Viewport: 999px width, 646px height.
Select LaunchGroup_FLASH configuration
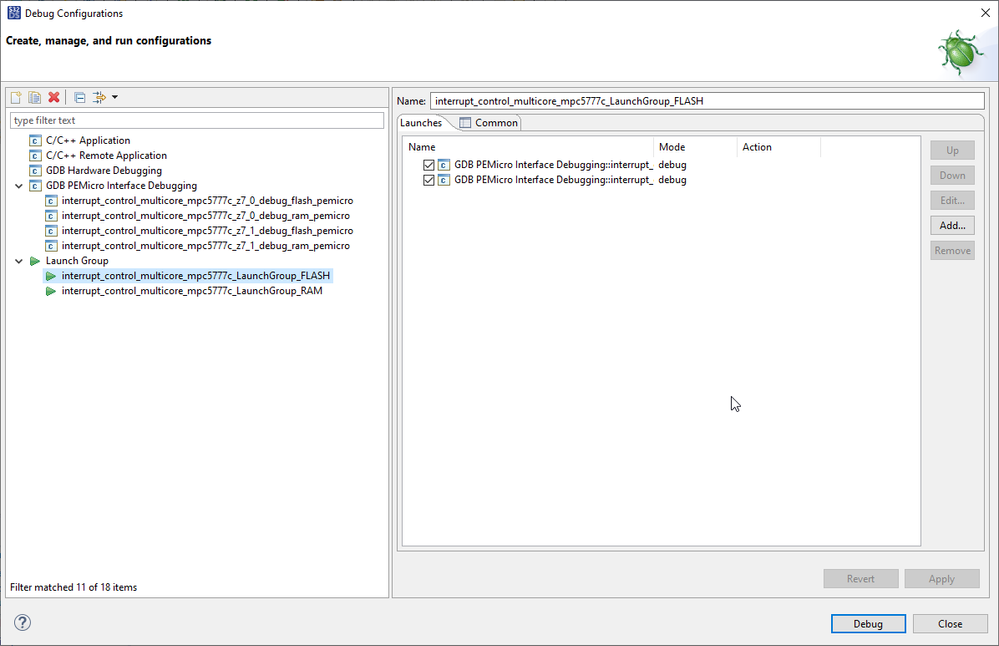[x=196, y=276]
